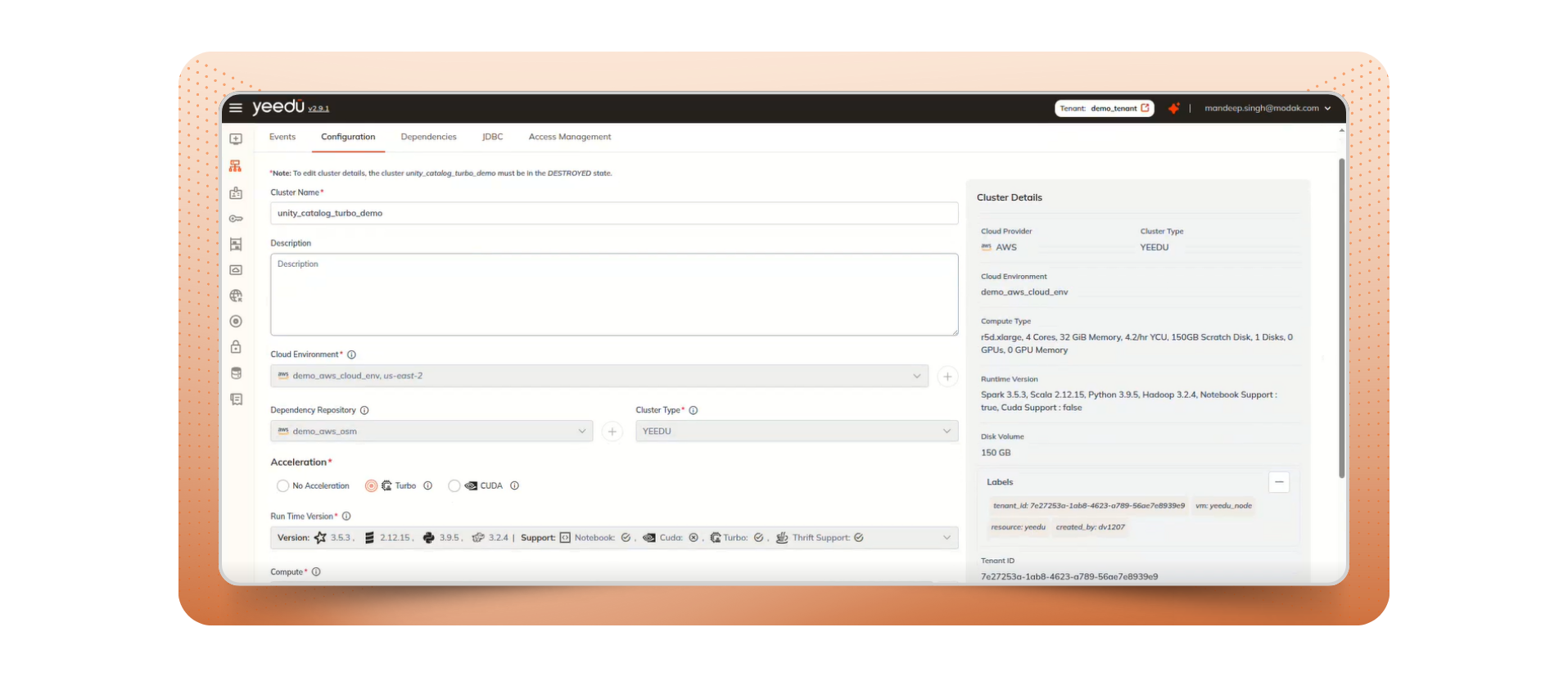Click the 150 GB disk volume value
Viewport: 1568px width, 677px height.
996,453
